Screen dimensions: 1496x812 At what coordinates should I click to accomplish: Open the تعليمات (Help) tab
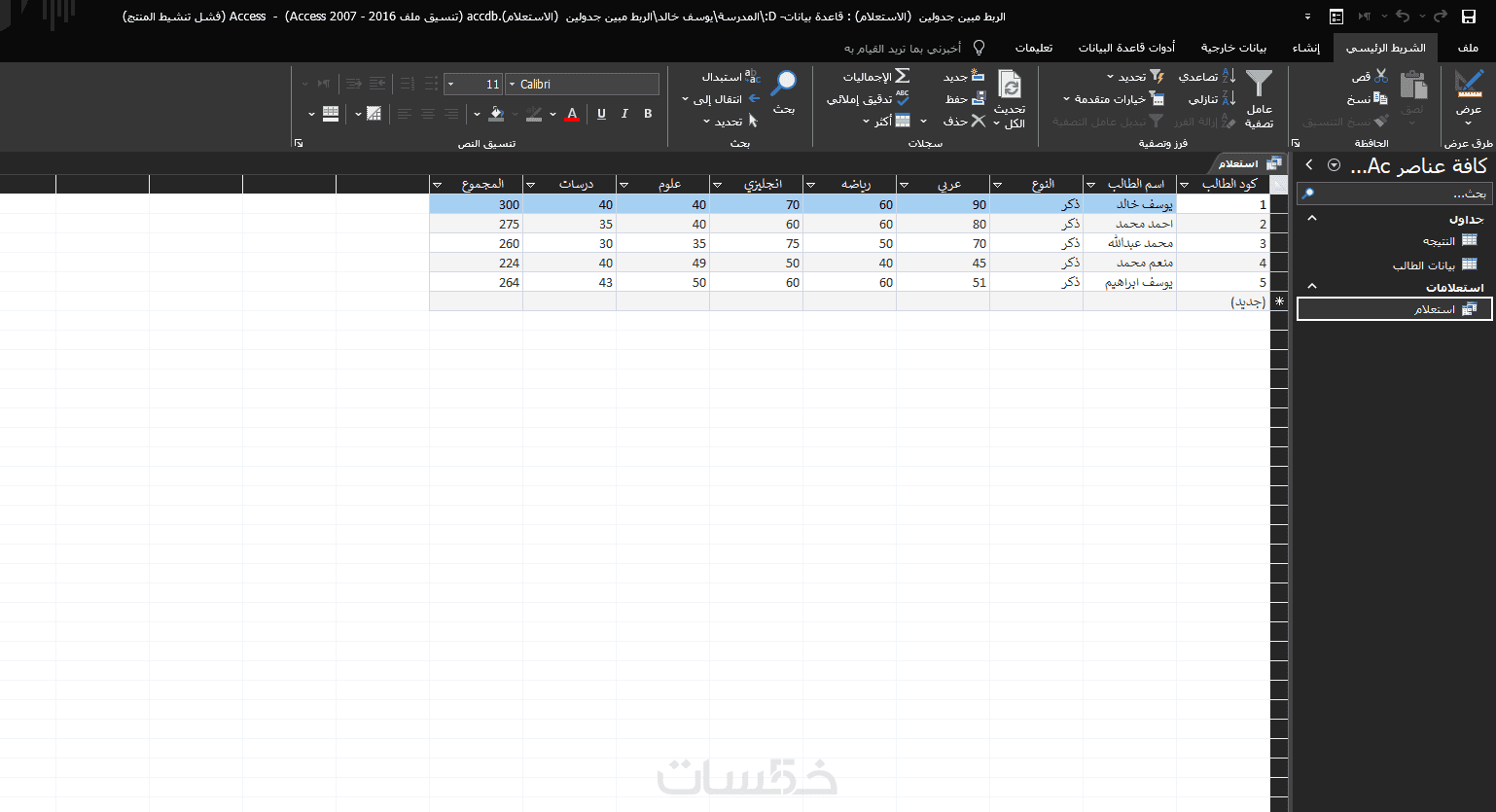point(1034,48)
